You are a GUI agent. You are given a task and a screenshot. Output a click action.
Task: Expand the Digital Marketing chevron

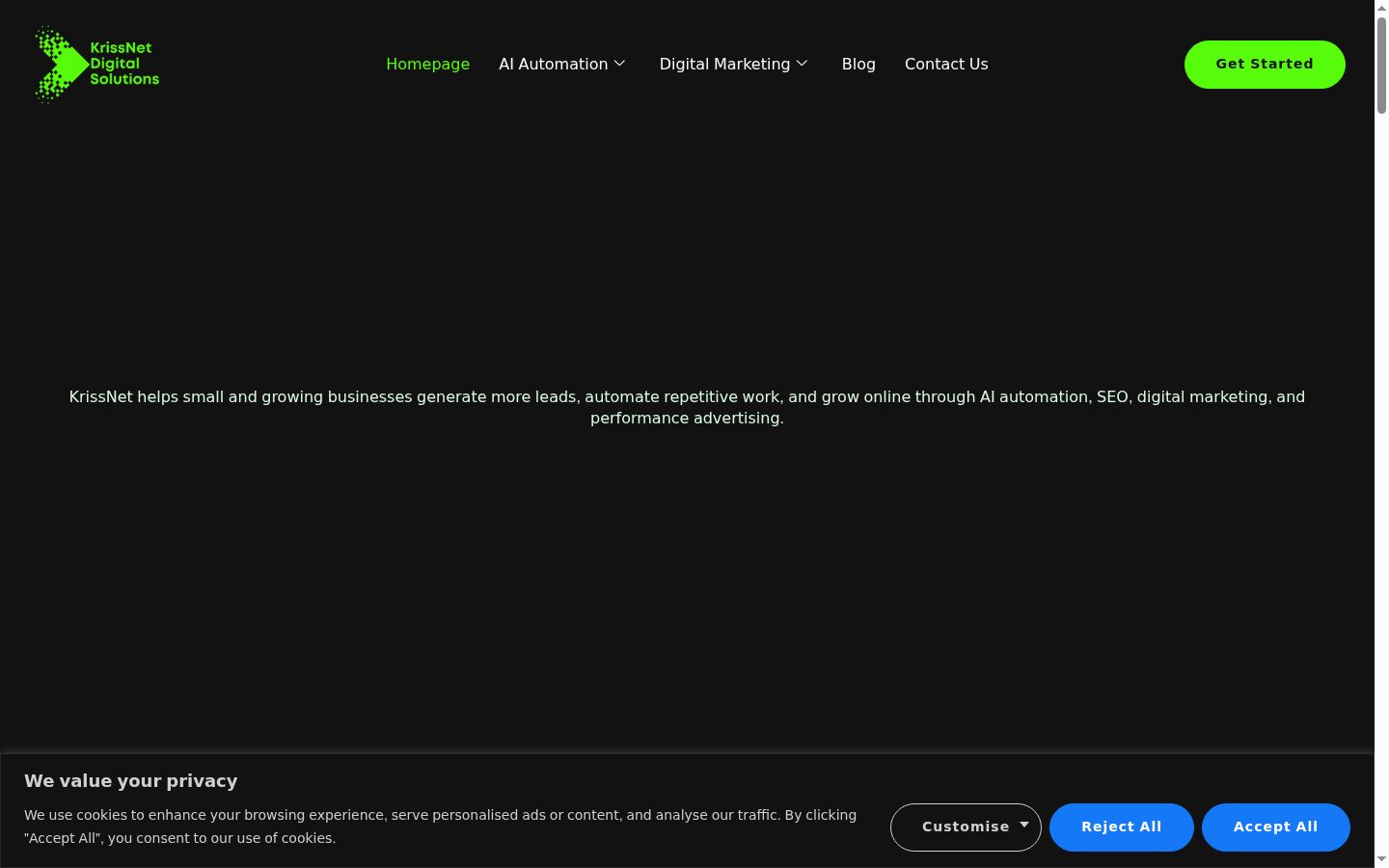(802, 64)
